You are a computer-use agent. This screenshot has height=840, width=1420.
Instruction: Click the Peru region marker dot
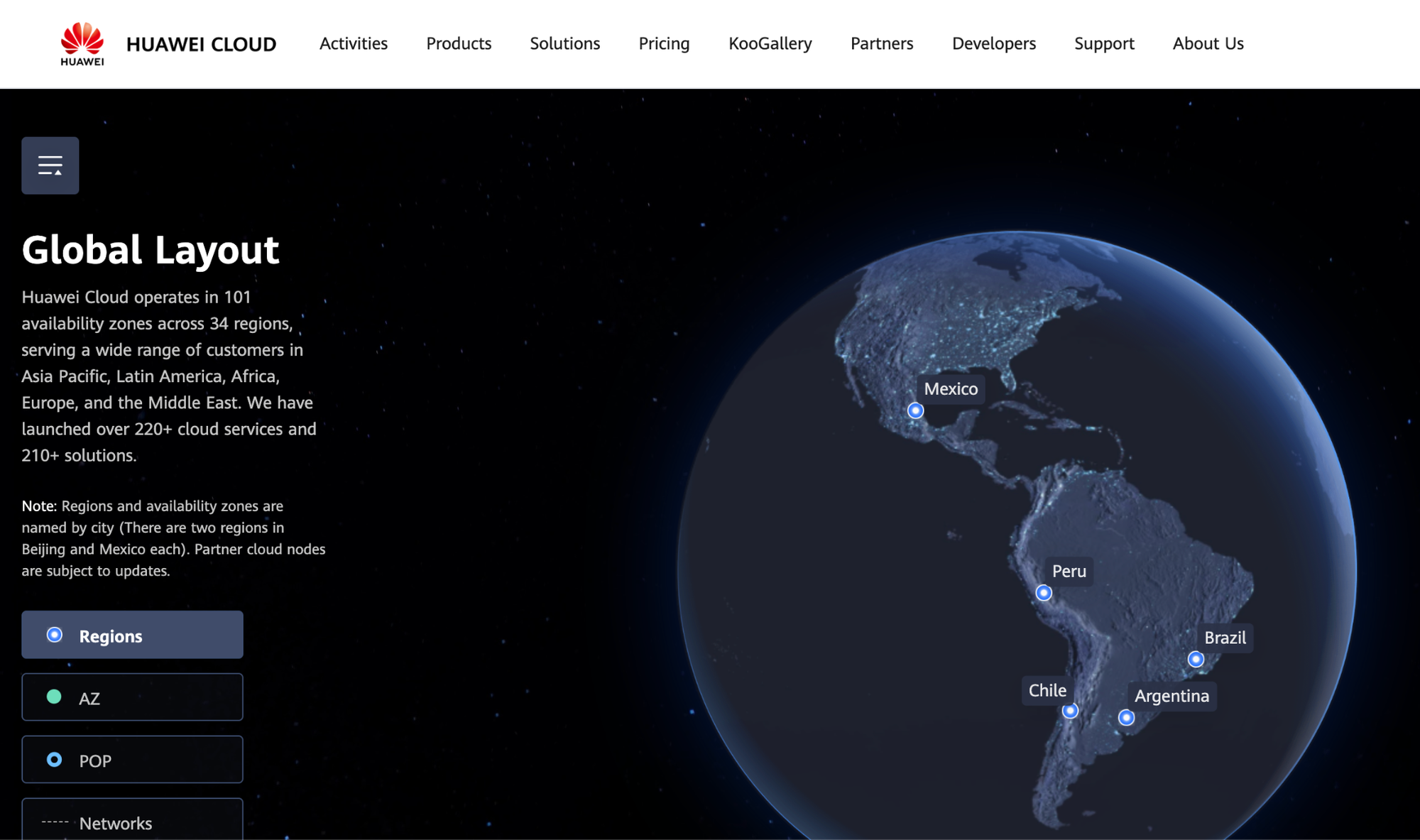point(1043,593)
